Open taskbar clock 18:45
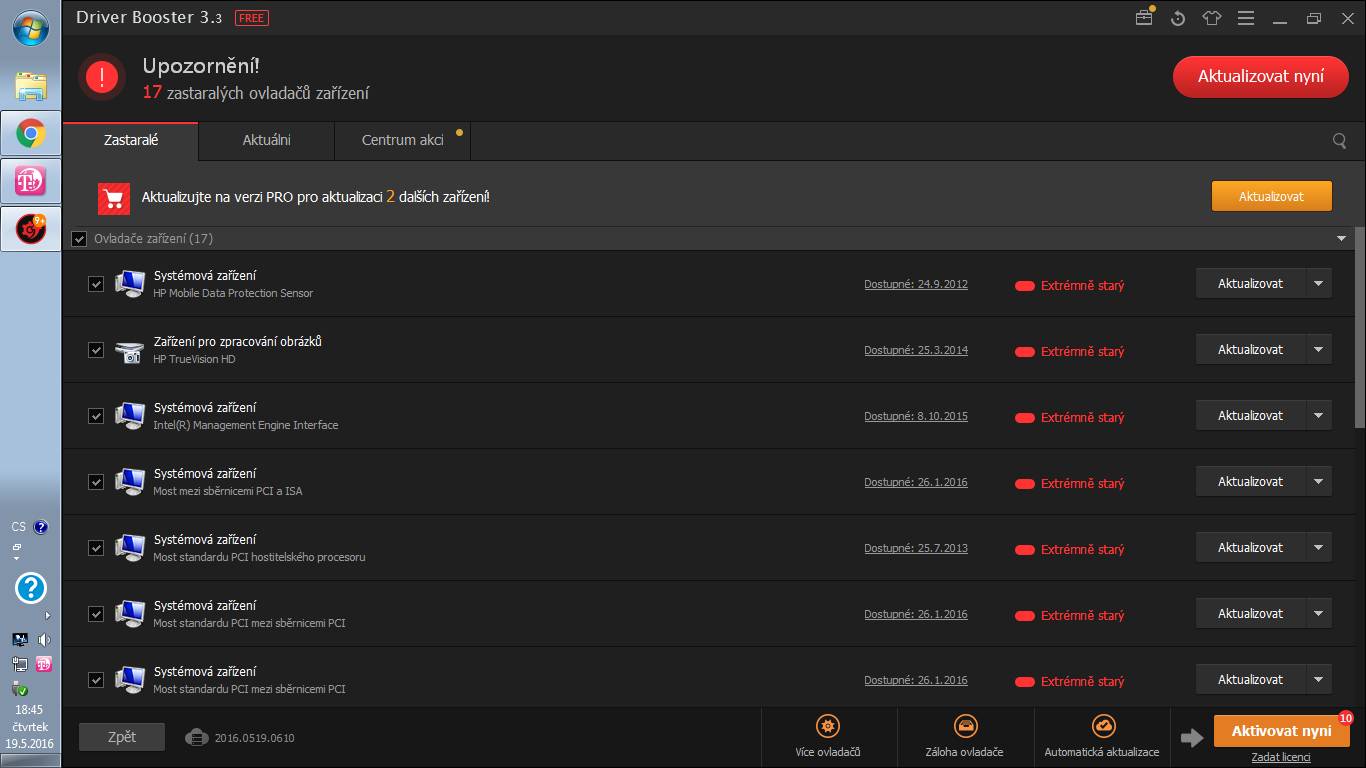 point(29,709)
